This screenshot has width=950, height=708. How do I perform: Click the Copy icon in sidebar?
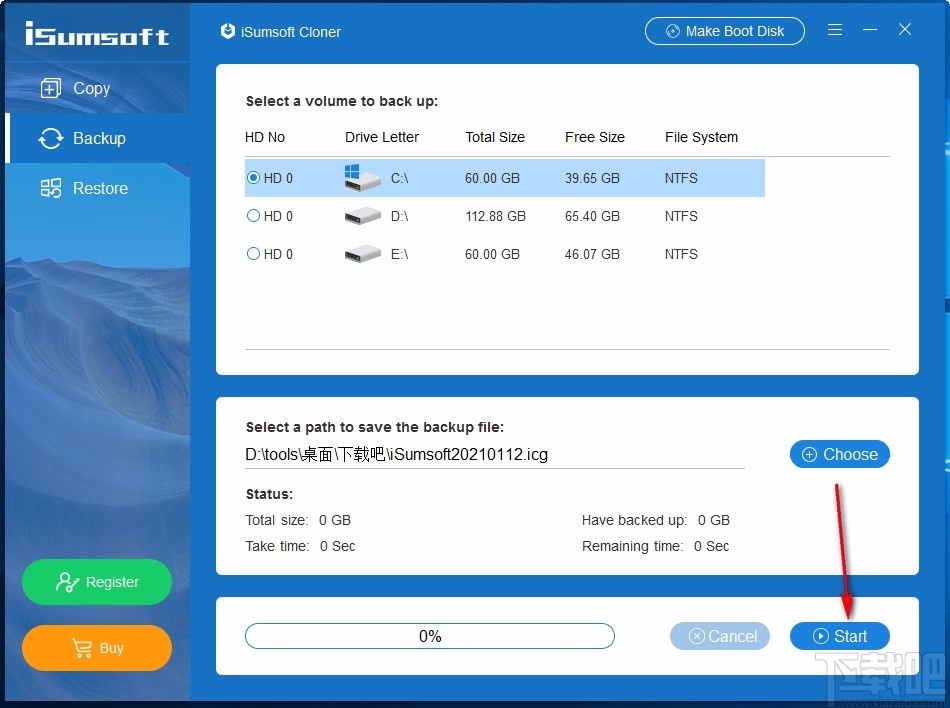click(51, 88)
